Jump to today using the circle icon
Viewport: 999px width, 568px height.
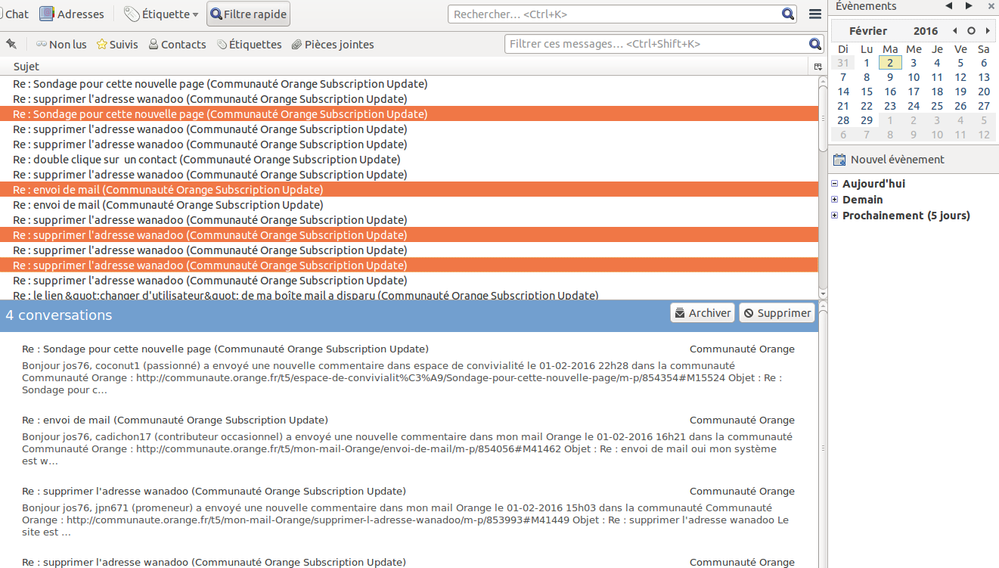coord(971,31)
